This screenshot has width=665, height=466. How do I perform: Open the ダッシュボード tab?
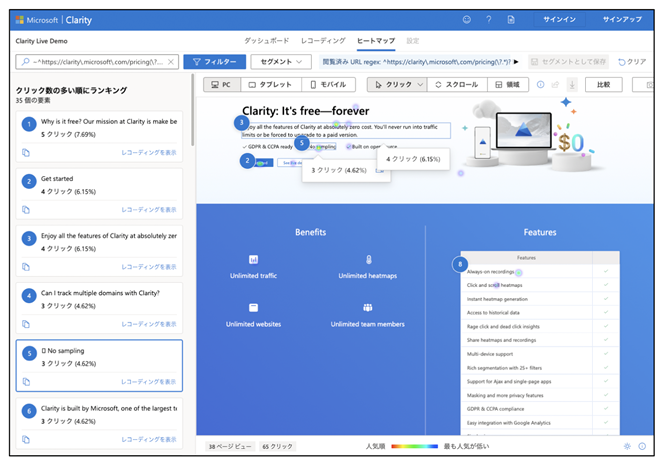coord(266,41)
